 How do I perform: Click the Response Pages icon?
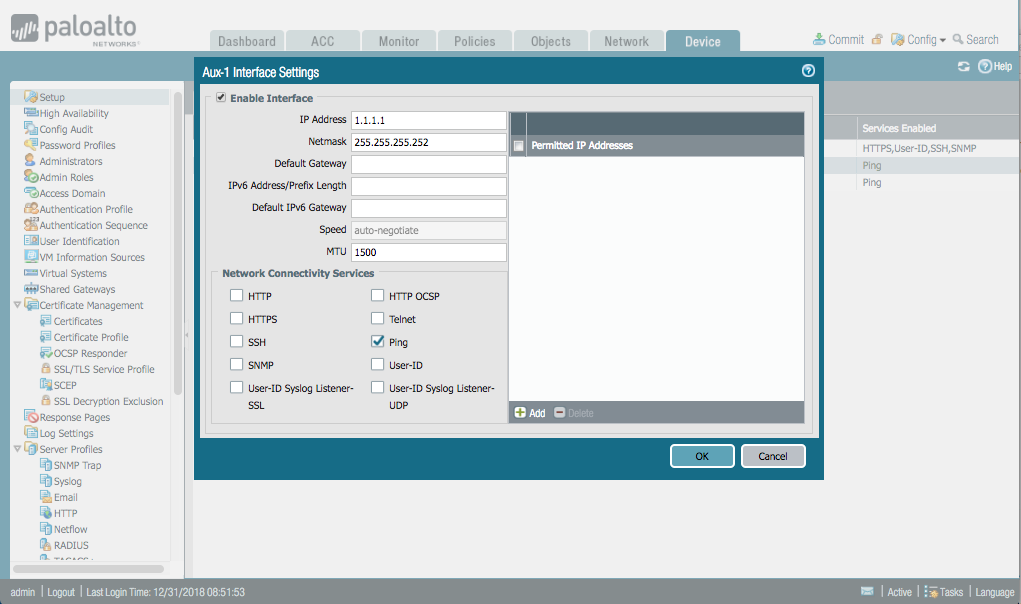click(31, 417)
